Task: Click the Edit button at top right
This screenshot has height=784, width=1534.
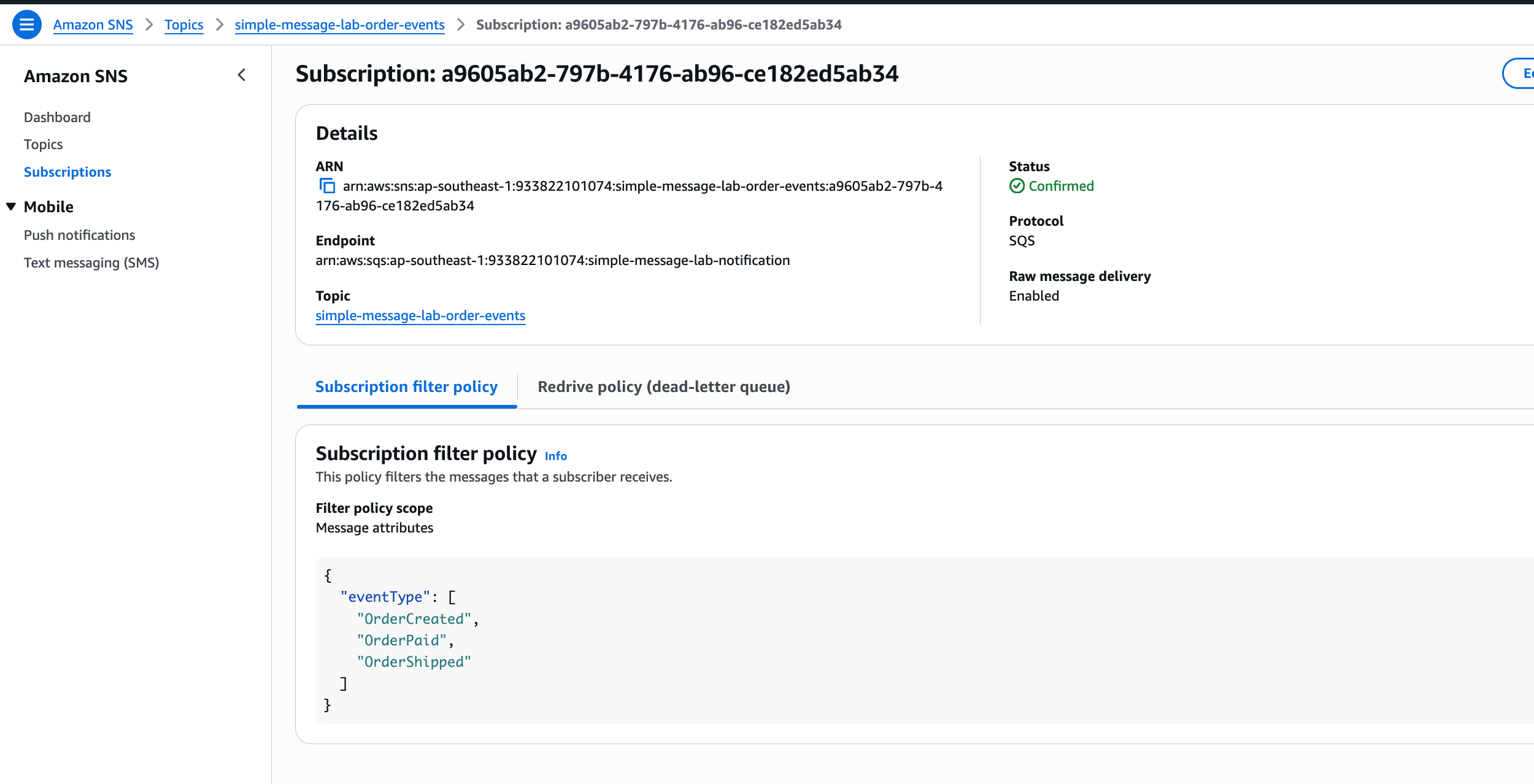Action: pyautogui.click(x=1519, y=74)
